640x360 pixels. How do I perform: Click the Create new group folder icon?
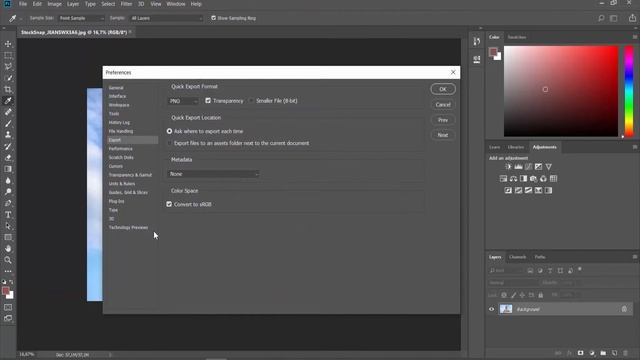[603, 353]
